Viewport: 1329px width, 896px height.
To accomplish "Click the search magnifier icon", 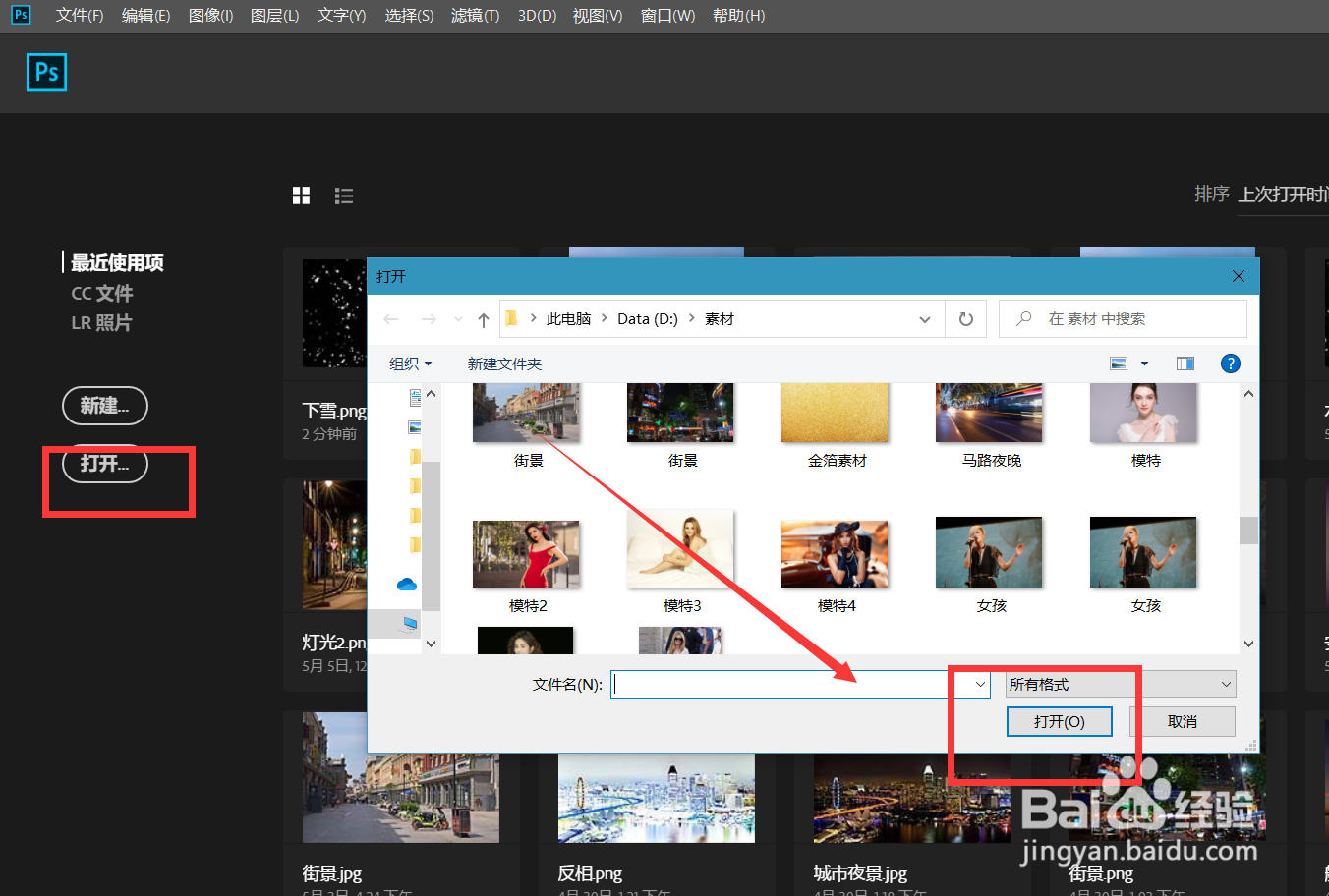I will [1023, 318].
